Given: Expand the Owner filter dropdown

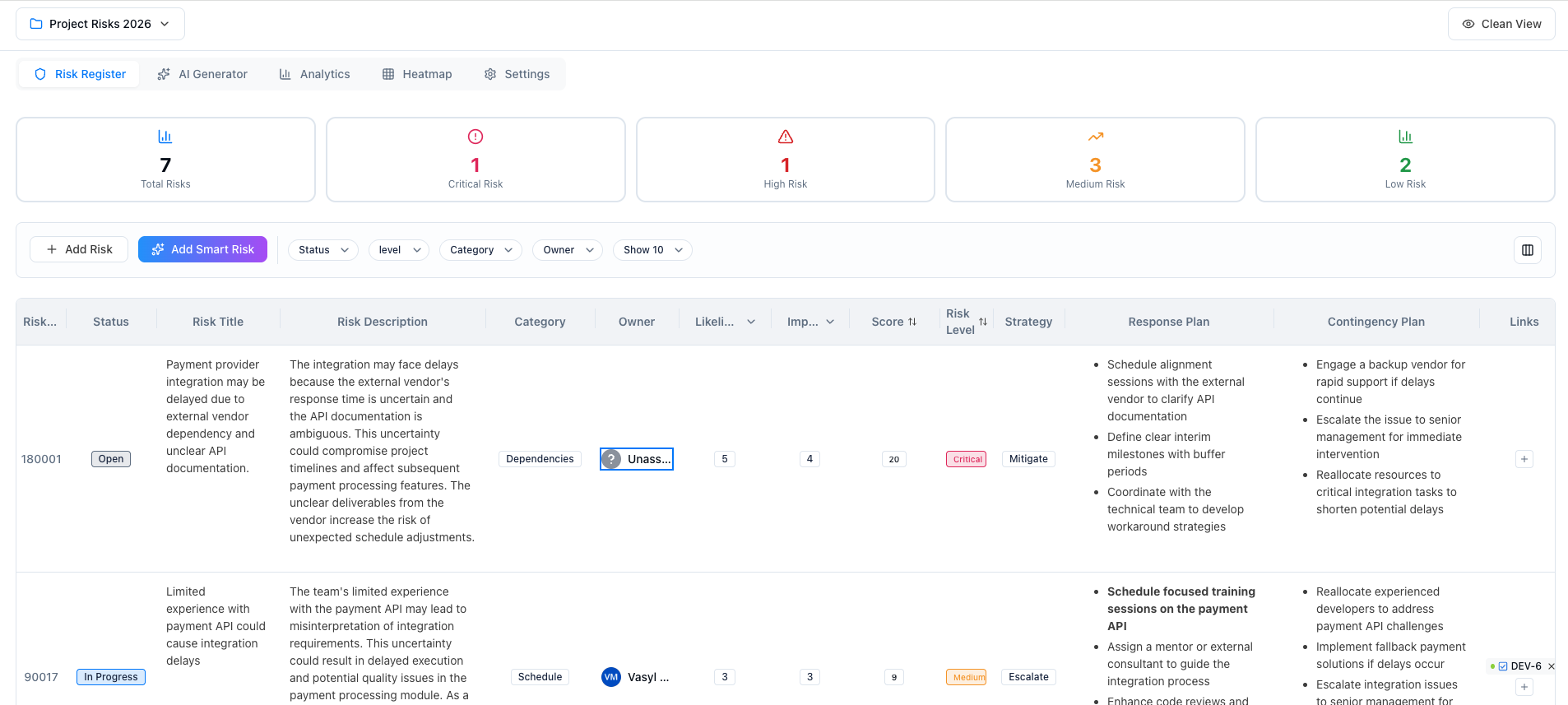Looking at the screenshot, I should pos(568,250).
